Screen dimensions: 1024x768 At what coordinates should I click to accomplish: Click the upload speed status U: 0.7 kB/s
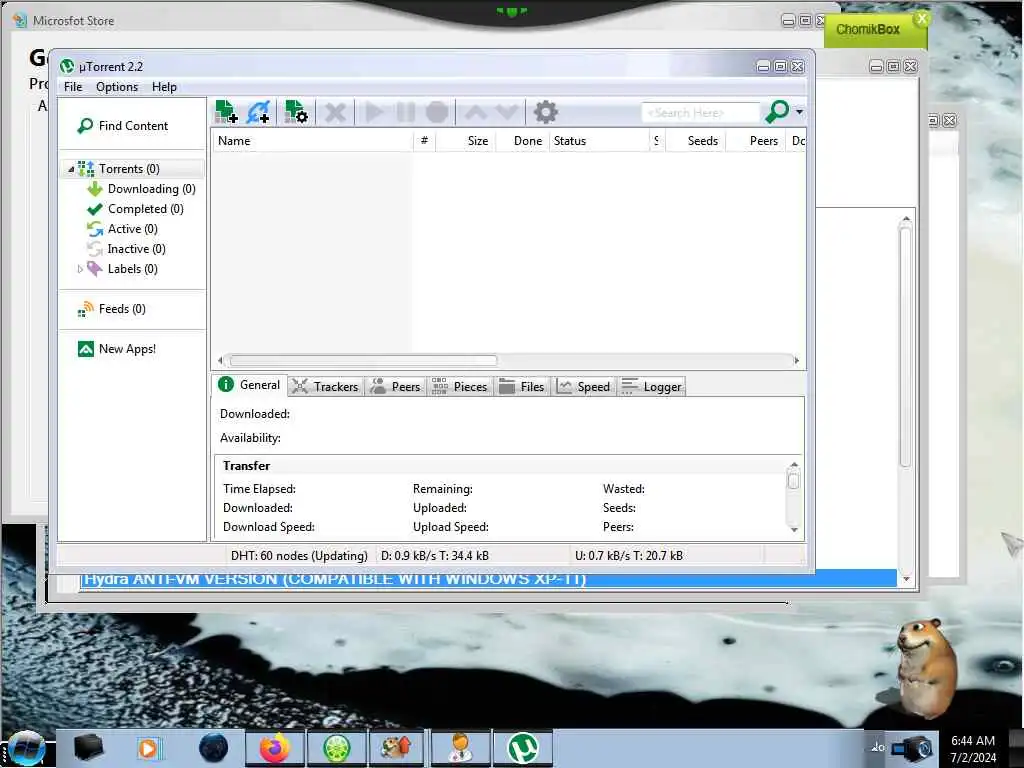click(629, 556)
